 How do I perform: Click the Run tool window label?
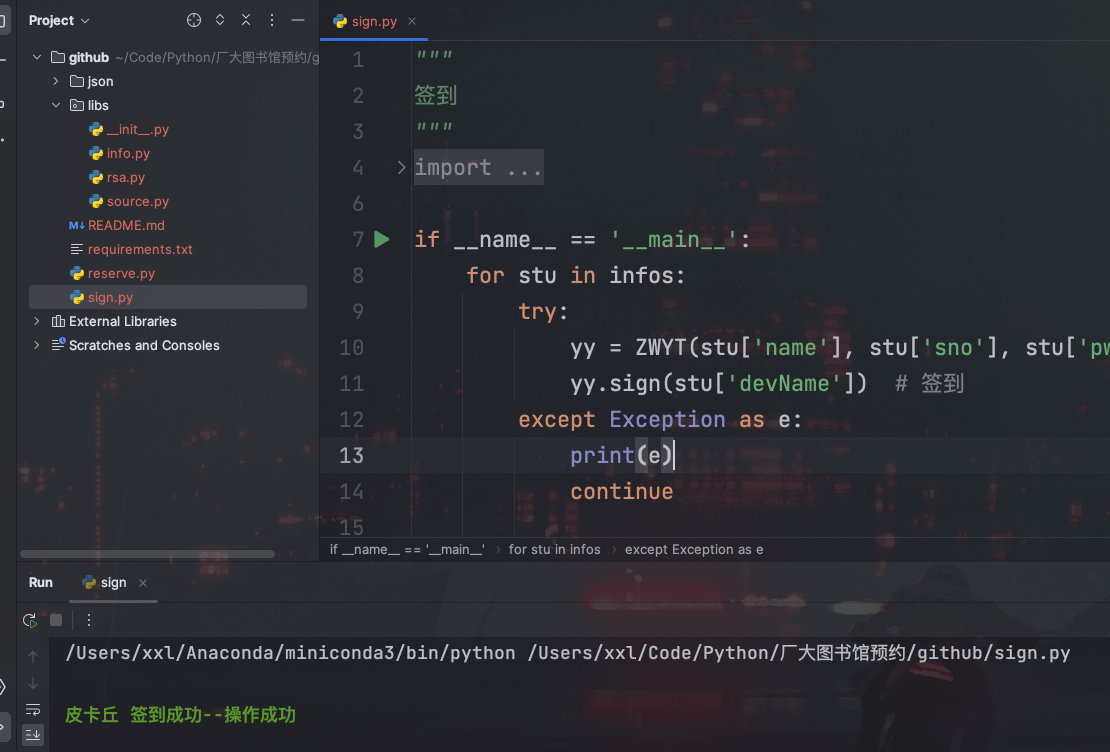pyautogui.click(x=40, y=583)
